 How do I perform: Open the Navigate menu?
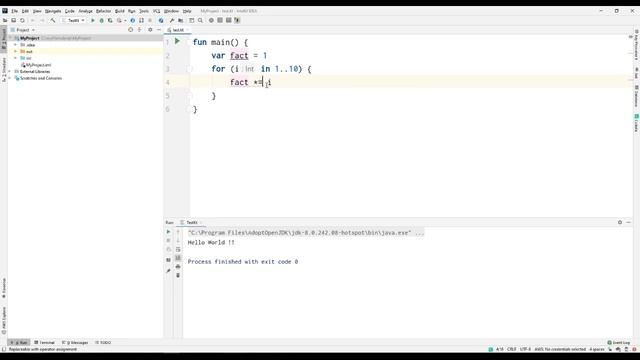tap(53, 11)
